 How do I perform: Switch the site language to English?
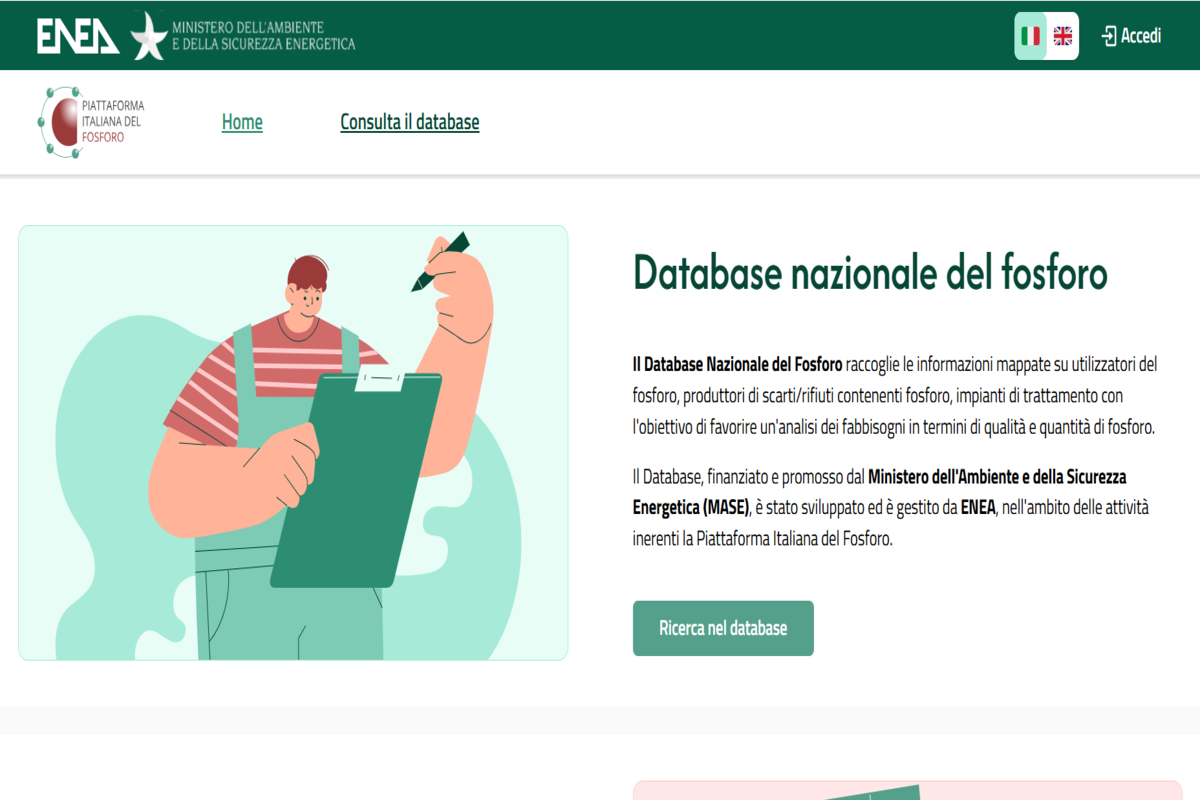(1062, 36)
